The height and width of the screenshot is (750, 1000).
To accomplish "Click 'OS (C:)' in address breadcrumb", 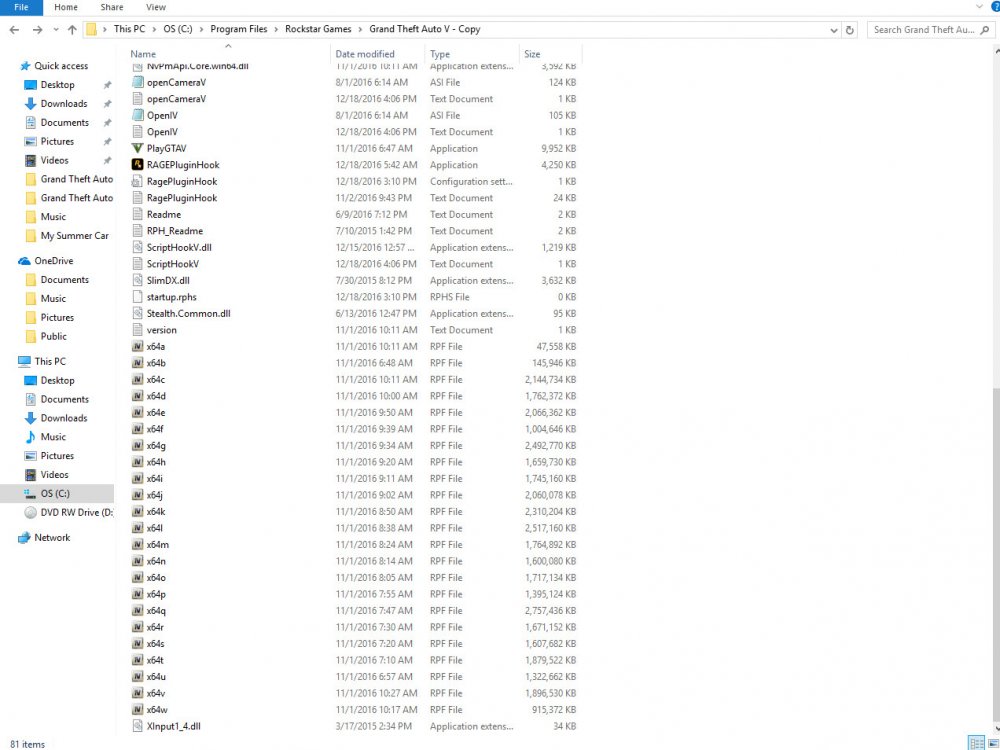I will 178,29.
